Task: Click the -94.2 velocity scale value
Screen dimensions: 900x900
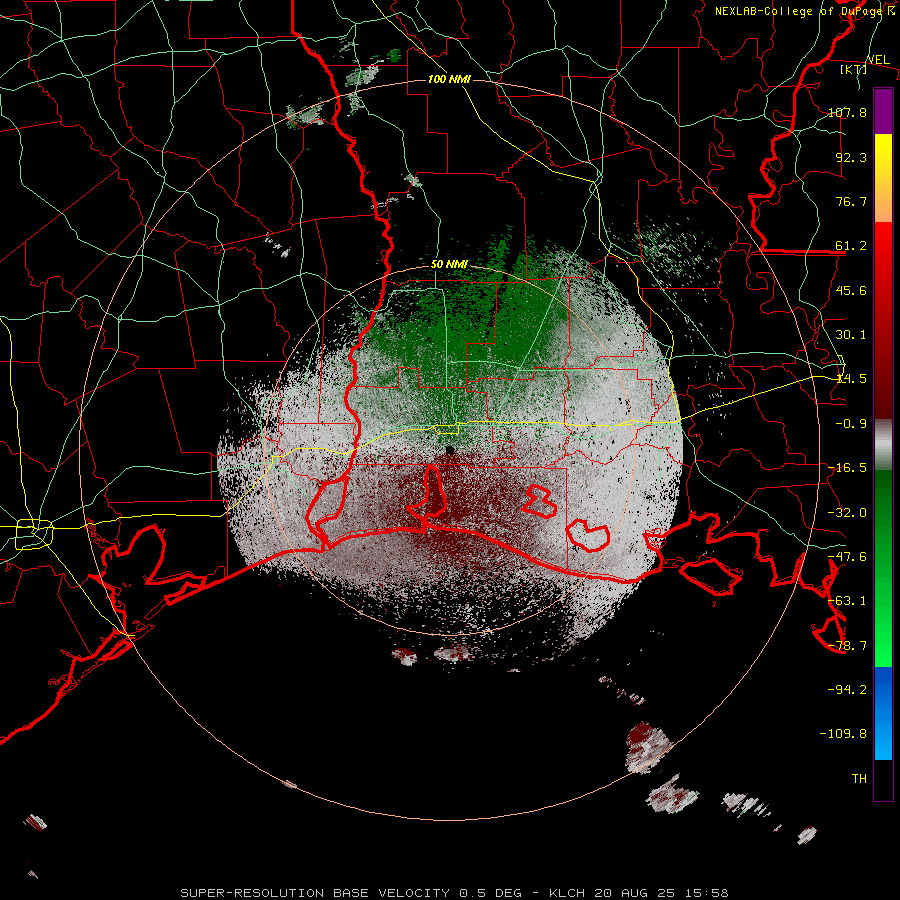Action: 847,689
